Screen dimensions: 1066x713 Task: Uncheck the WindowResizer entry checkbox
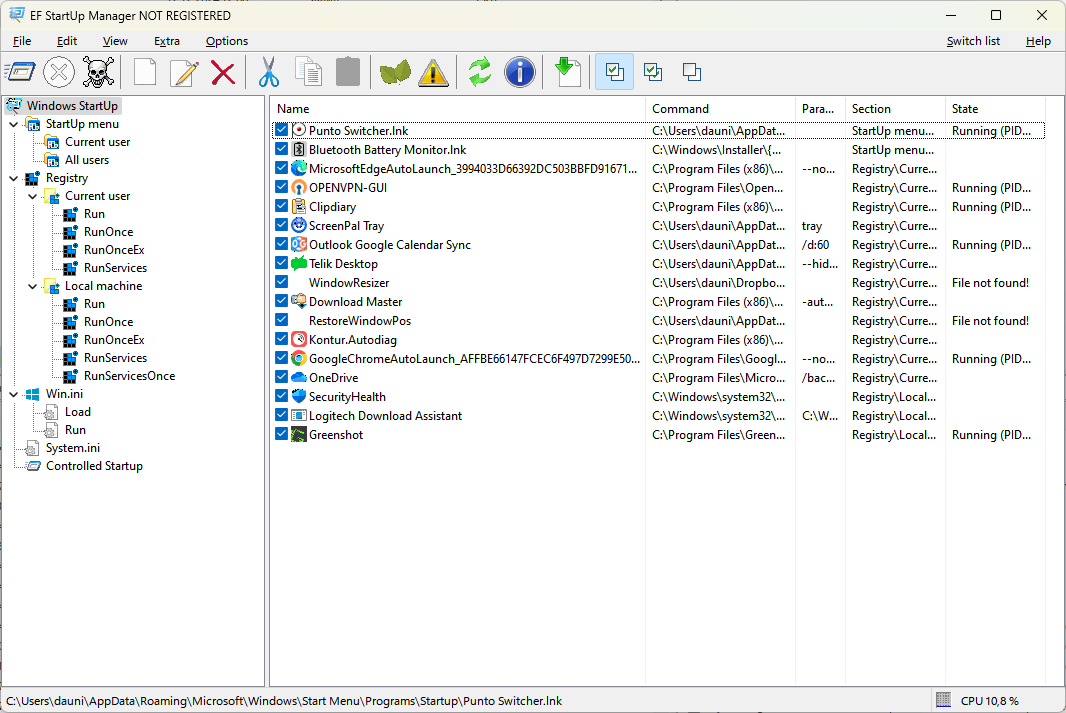(x=281, y=282)
